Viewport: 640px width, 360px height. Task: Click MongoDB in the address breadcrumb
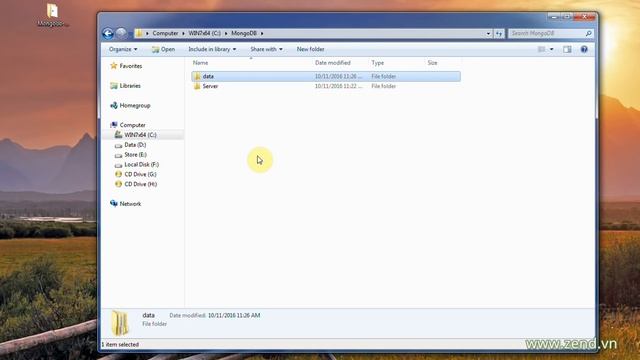point(244,33)
